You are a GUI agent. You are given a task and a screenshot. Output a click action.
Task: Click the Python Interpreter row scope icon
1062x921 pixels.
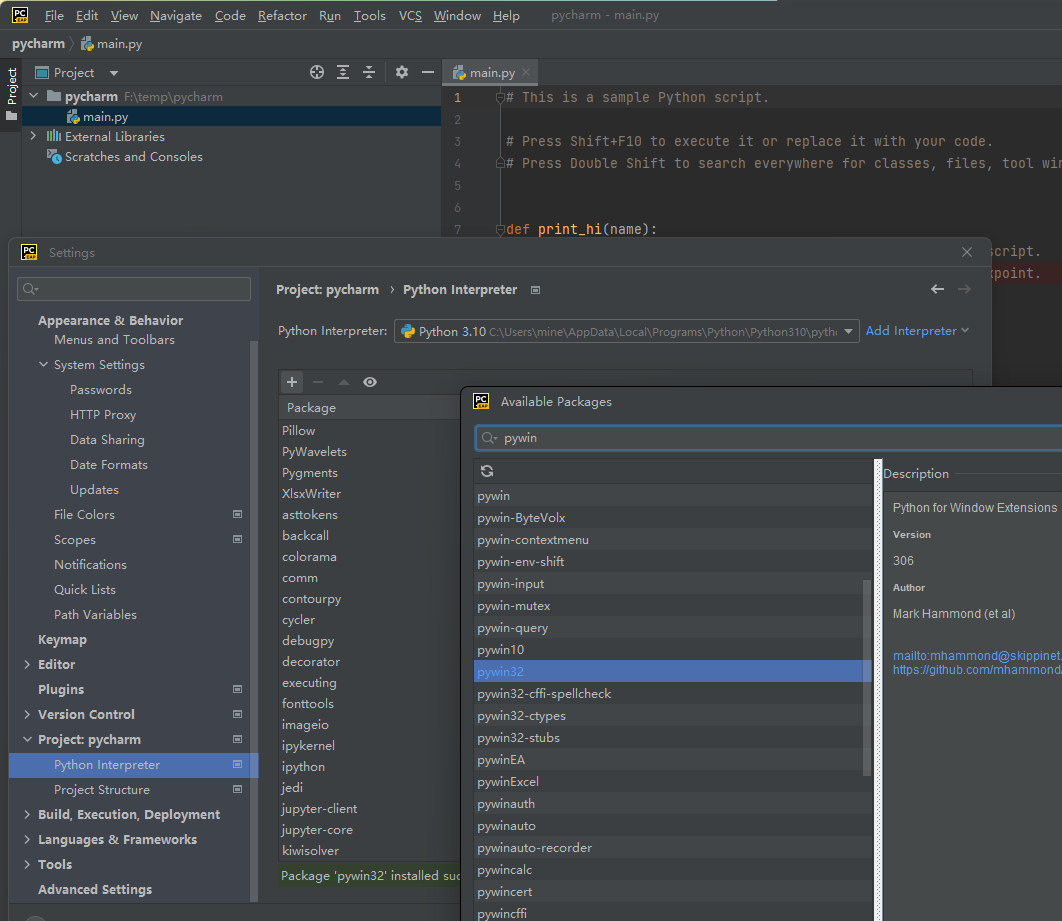tap(238, 764)
